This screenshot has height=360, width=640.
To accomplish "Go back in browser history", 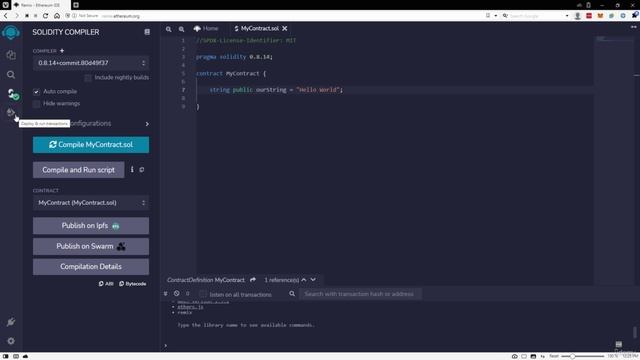I will (6, 16).
